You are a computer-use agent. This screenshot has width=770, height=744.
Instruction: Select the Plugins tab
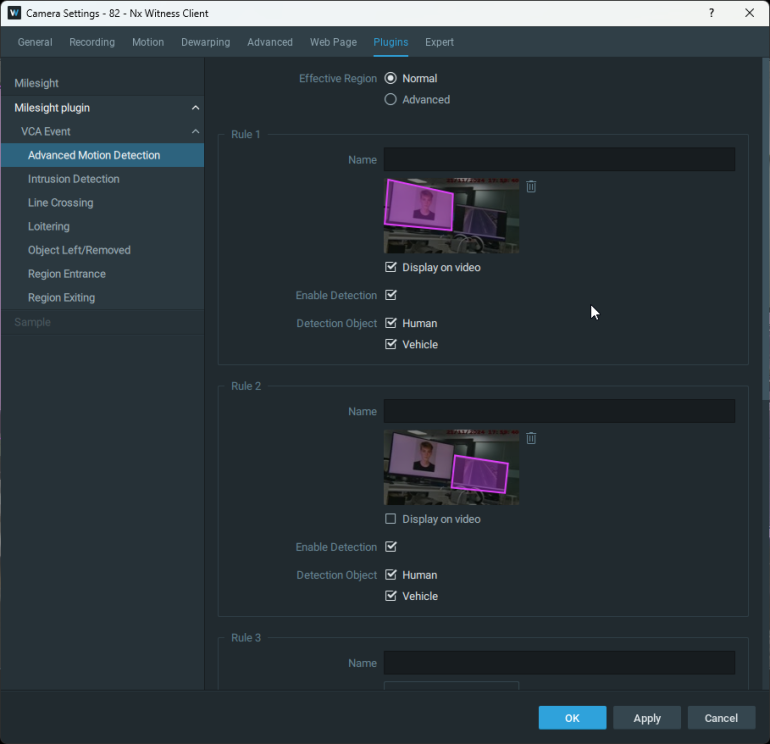[390, 42]
